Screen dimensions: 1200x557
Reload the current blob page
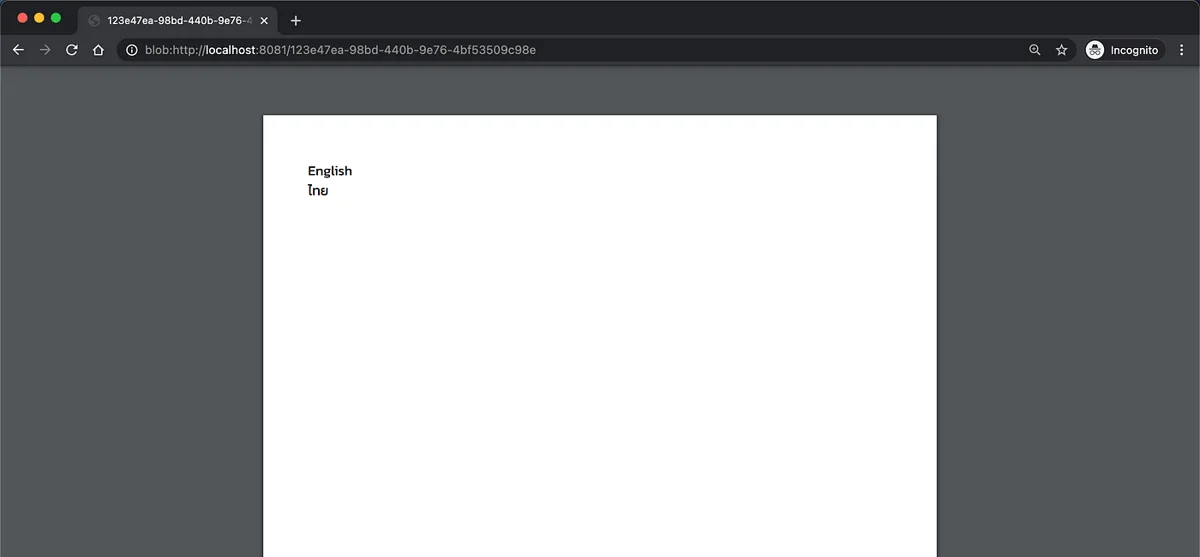pyautogui.click(x=72, y=50)
